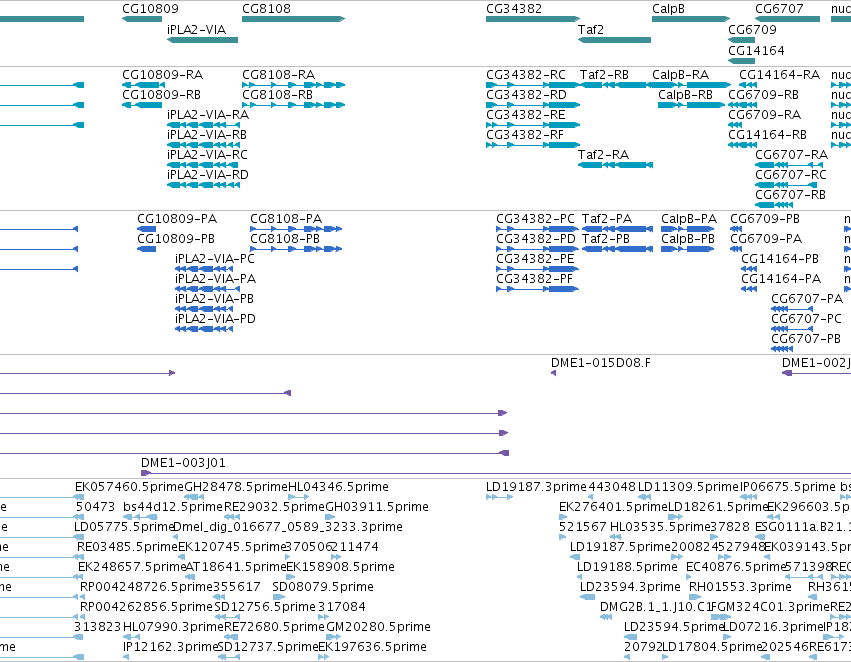The width and height of the screenshot is (851, 662).
Task: Select transcript CG10809-RA
Action: tap(142, 85)
